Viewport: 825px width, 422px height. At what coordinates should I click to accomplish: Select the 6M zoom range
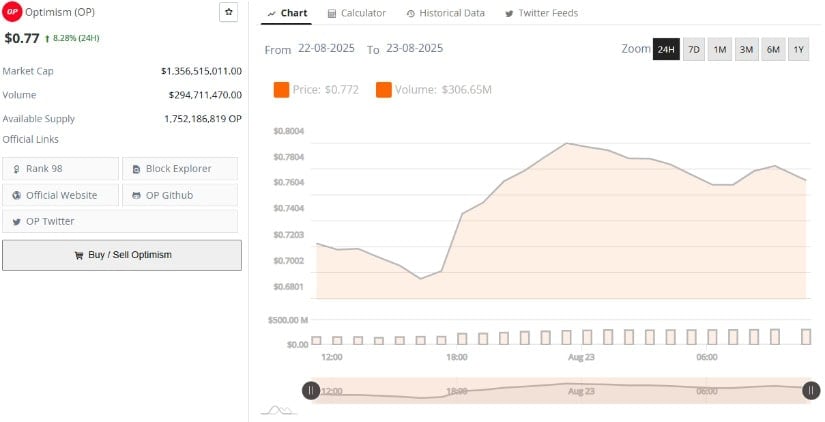(x=773, y=49)
